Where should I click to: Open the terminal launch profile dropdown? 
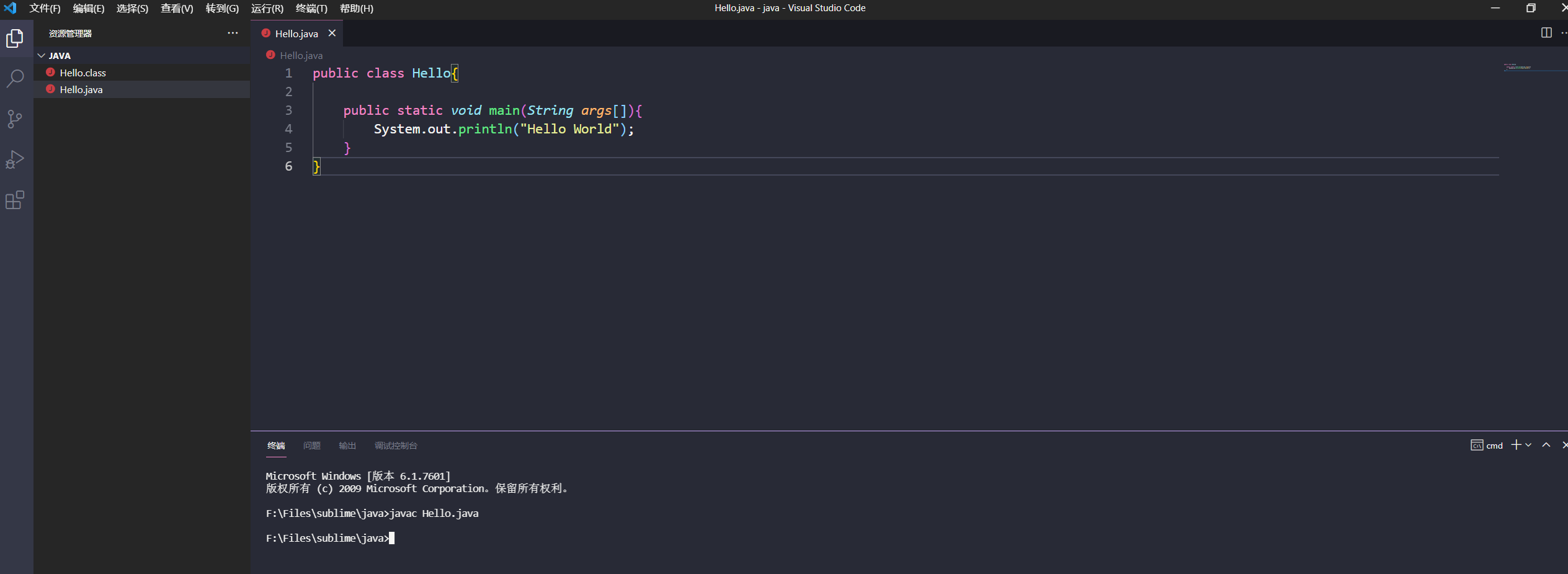tap(1528, 445)
